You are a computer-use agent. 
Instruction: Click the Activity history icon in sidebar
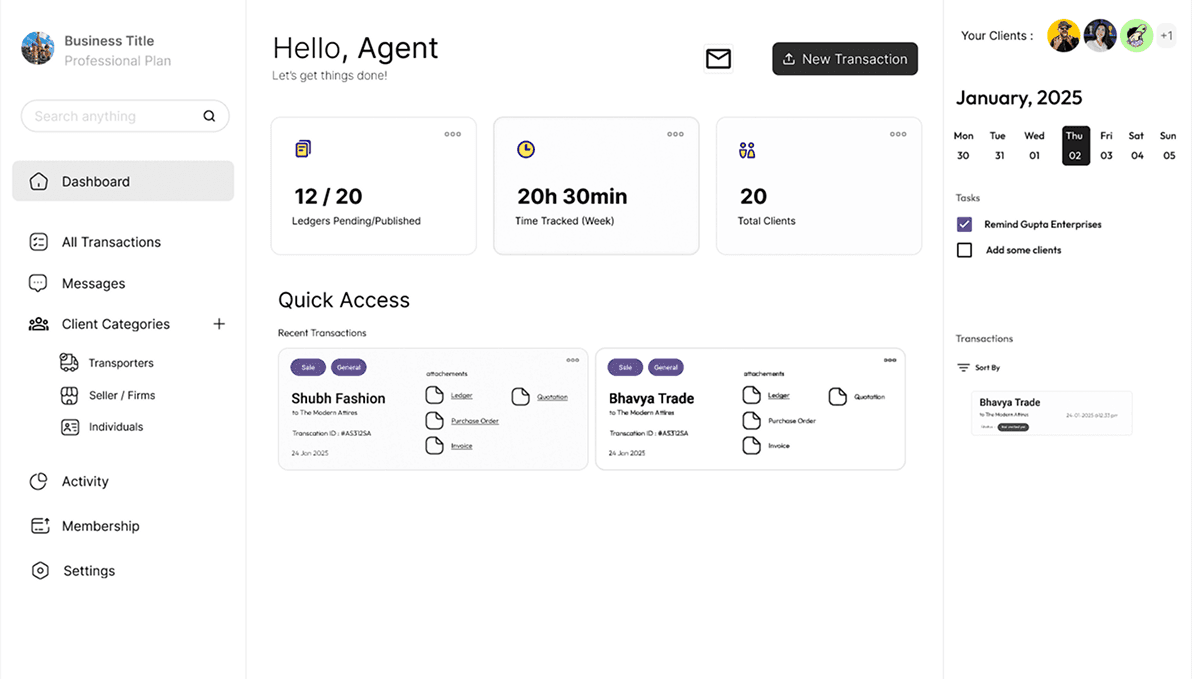(x=38, y=481)
